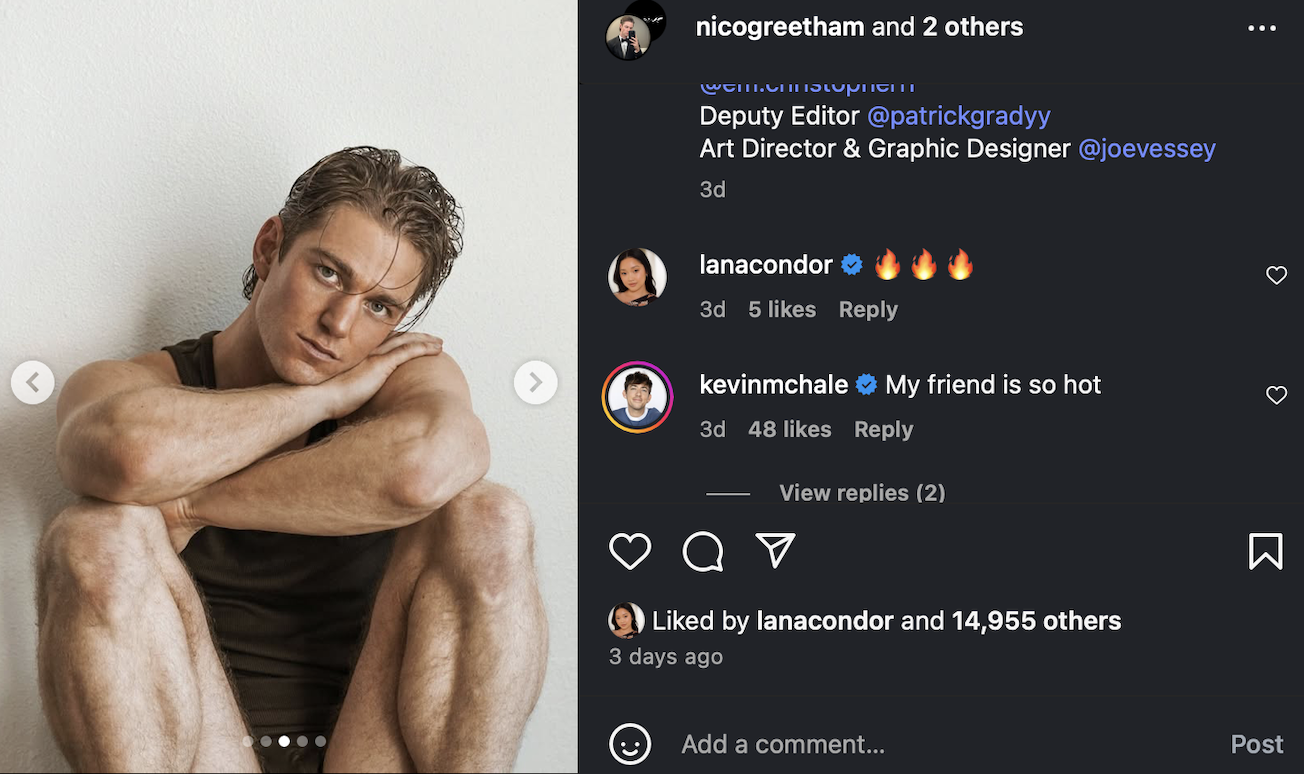
Task: Share post using paper plane icon
Action: pos(775,550)
